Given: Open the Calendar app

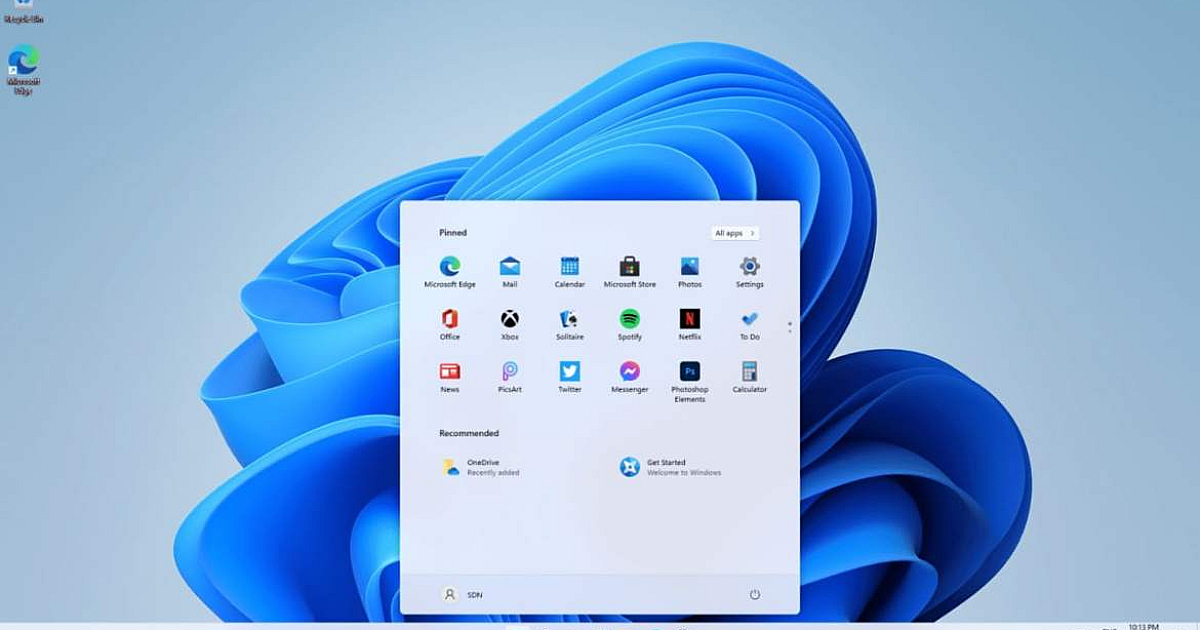Looking at the screenshot, I should pos(570,271).
